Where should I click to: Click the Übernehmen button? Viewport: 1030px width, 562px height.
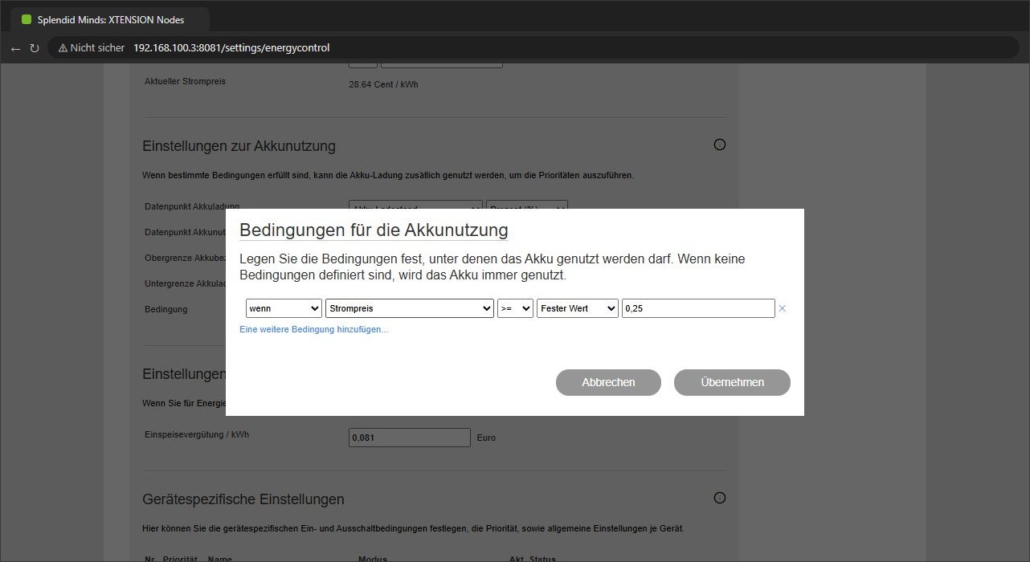732,382
